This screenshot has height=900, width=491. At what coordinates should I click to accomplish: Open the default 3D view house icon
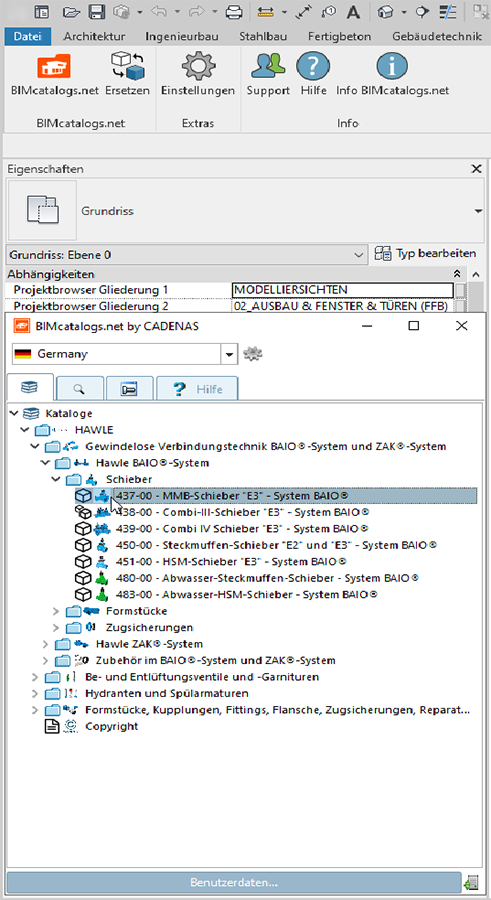pyautogui.click(x=385, y=11)
